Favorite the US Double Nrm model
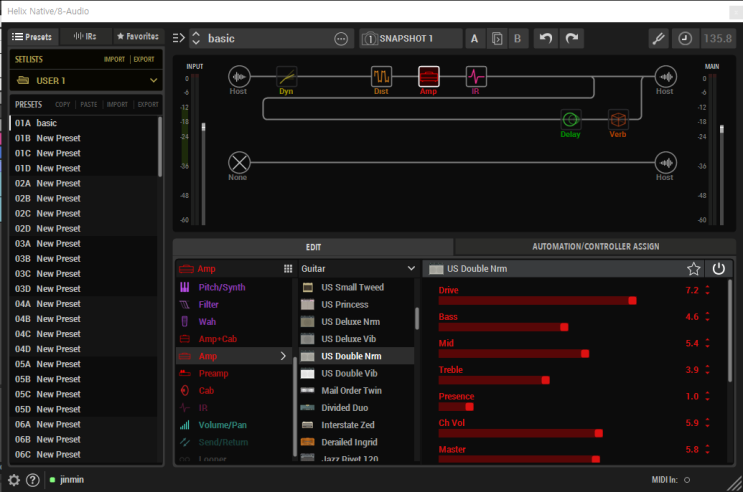Screen dimensions: 743x492 point(693,269)
